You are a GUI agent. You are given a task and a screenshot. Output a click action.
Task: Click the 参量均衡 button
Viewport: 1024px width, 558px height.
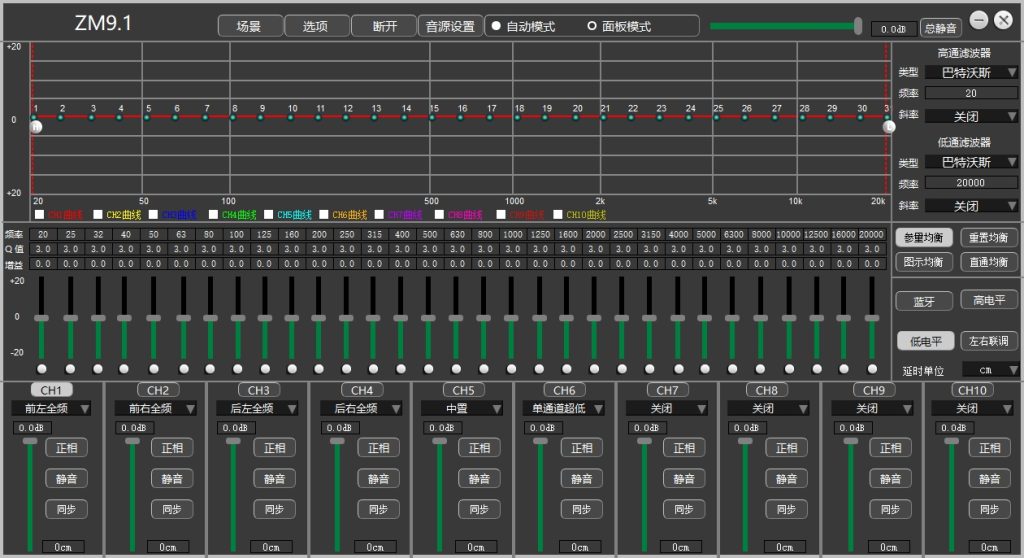[923, 238]
